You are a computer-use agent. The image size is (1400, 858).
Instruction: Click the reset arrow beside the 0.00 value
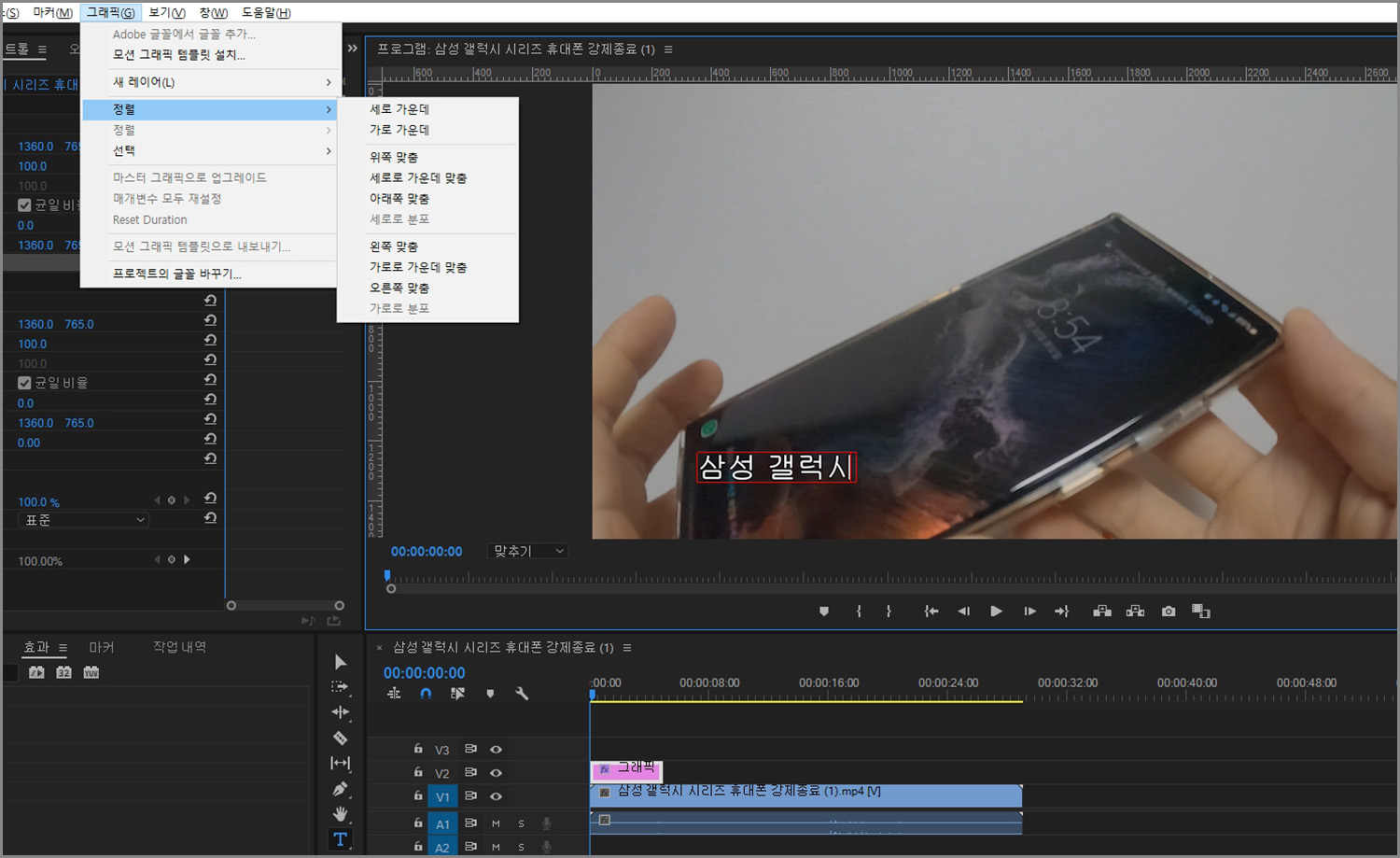pos(210,439)
